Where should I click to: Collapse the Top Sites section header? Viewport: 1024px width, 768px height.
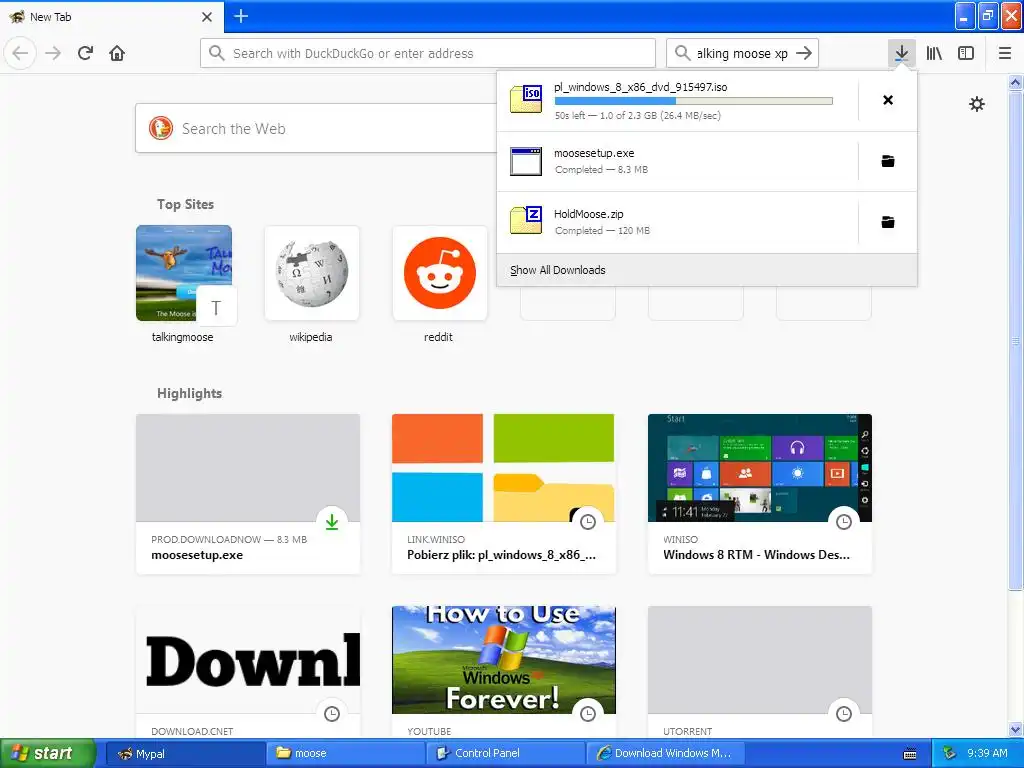pos(185,204)
